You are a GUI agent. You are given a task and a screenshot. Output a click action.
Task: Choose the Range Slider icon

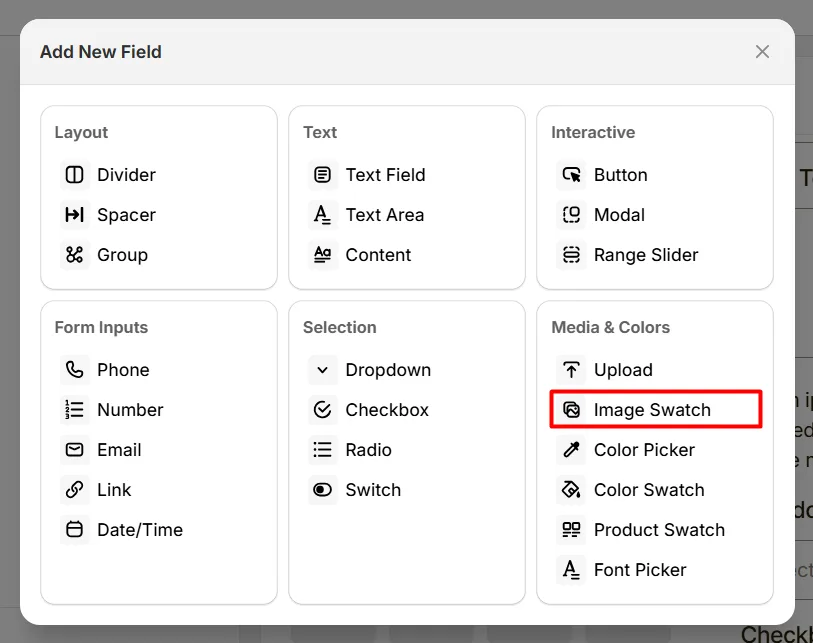571,255
